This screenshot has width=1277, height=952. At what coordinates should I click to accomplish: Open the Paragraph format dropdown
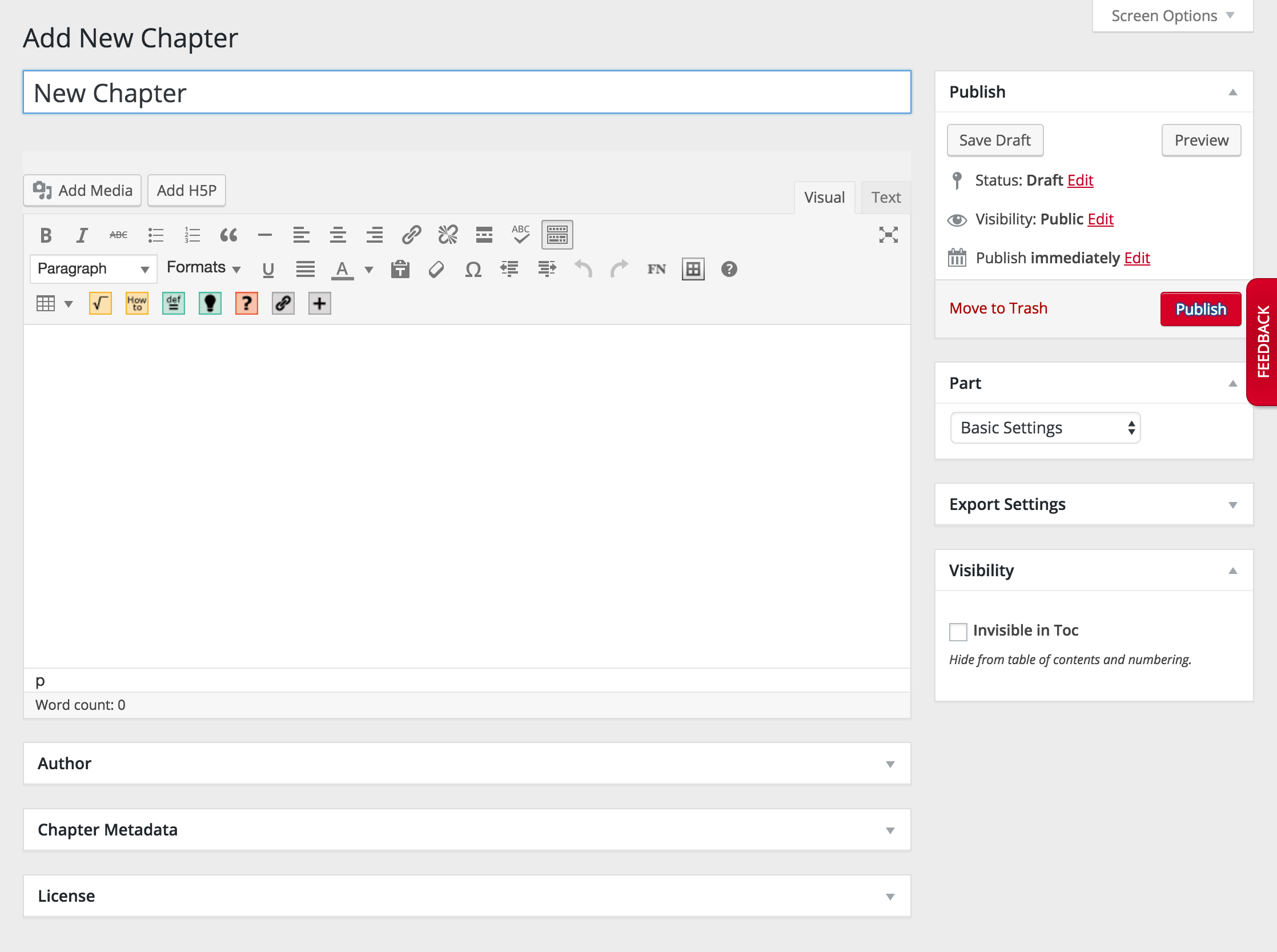coord(93,269)
